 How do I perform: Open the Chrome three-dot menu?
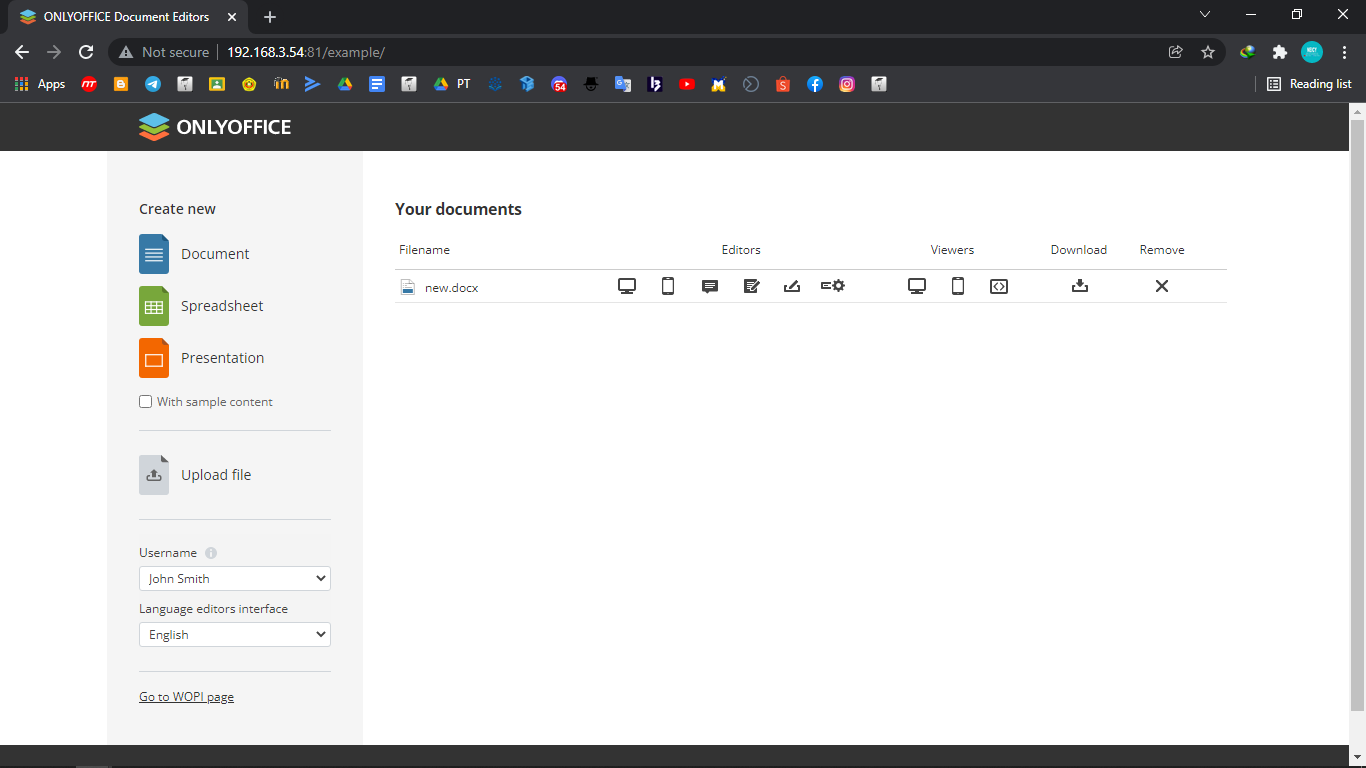point(1344,52)
